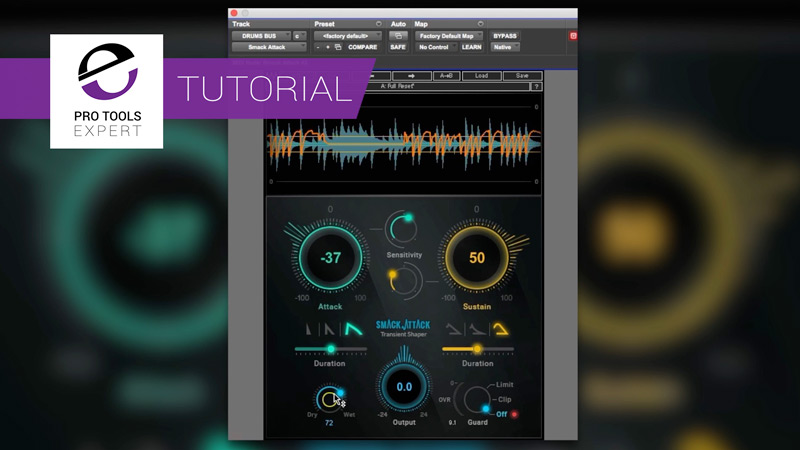This screenshot has width=800, height=450.
Task: Click the Track header label
Action: coord(241,24)
